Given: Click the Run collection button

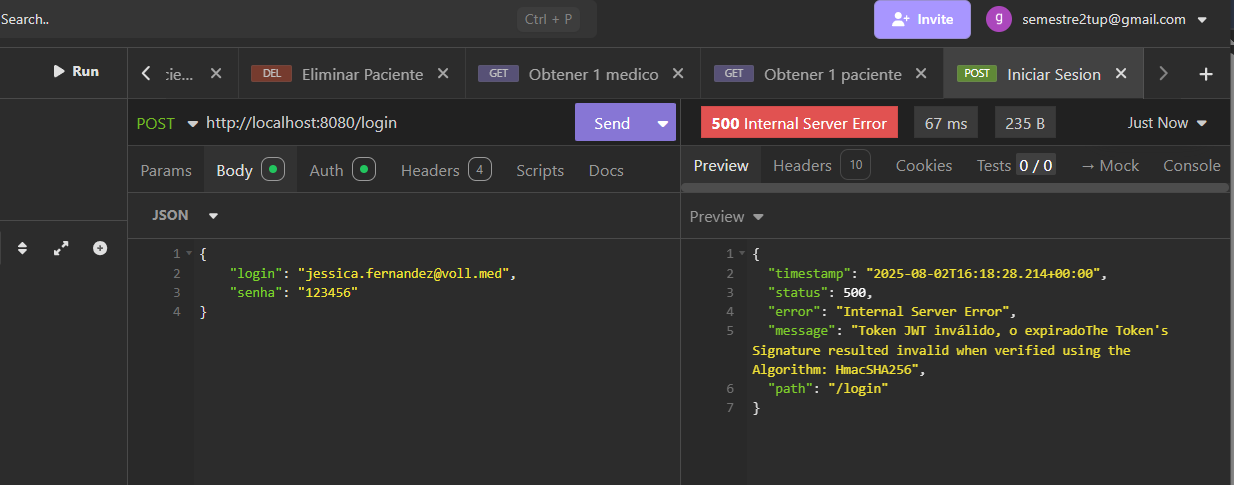Looking at the screenshot, I should coord(76,71).
